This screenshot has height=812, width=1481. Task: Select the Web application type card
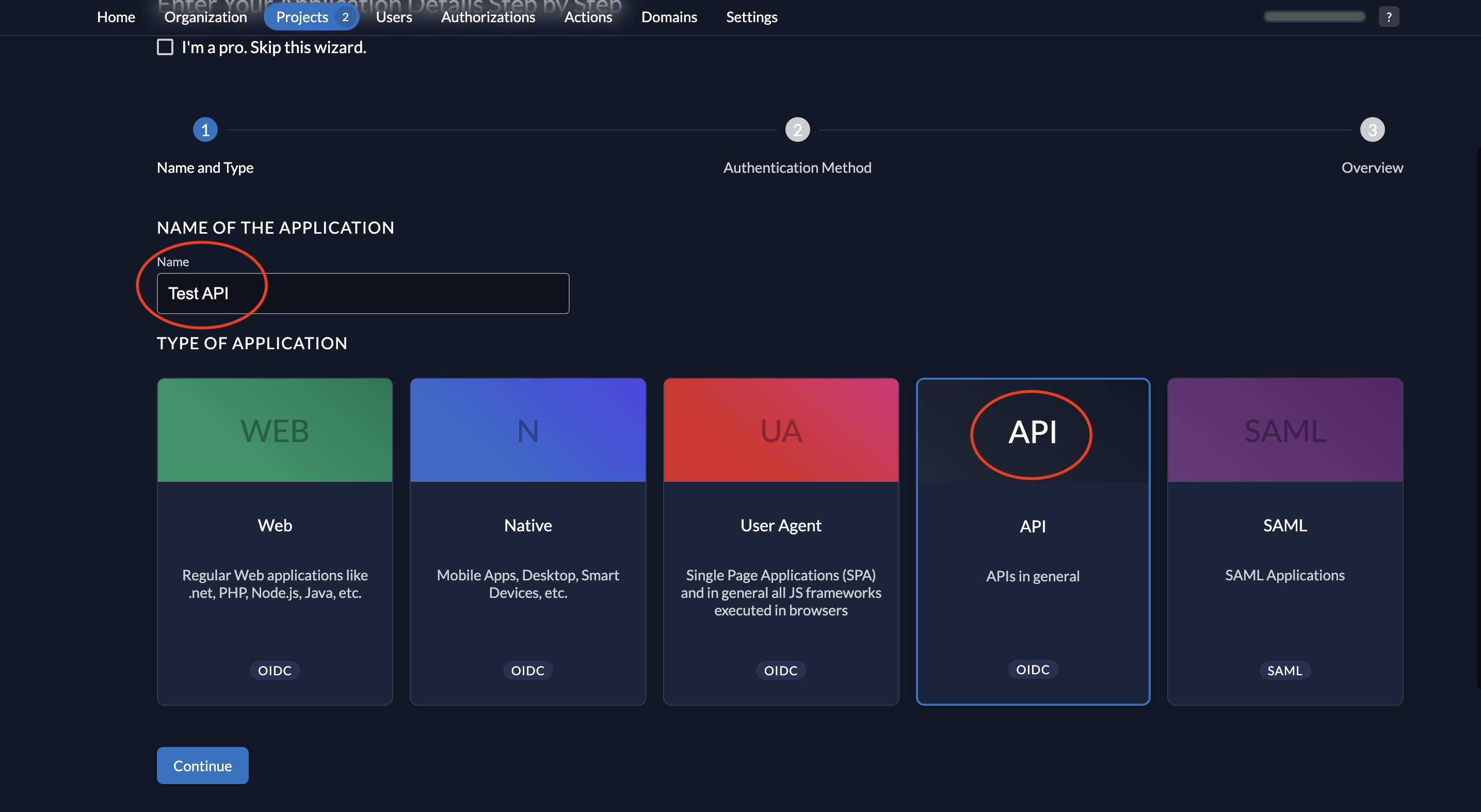coord(274,540)
